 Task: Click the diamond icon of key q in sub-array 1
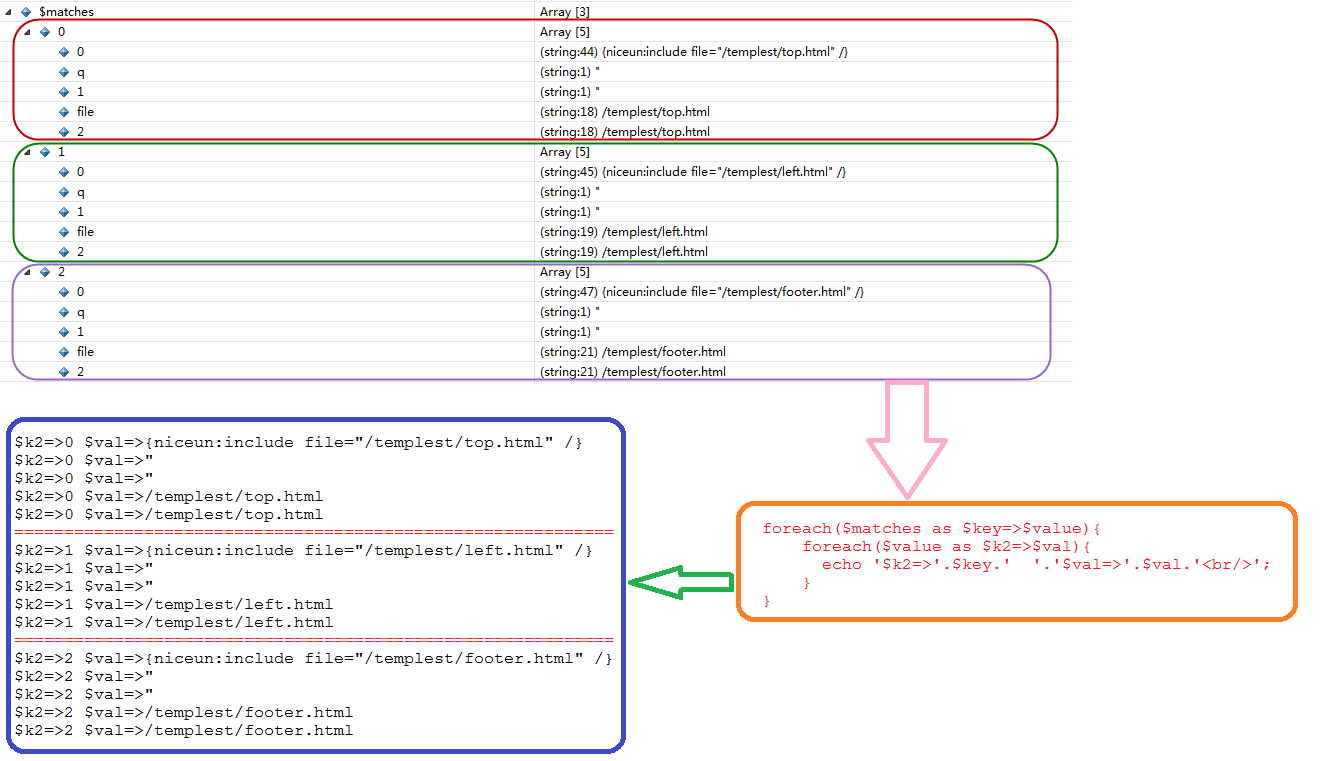coord(64,192)
